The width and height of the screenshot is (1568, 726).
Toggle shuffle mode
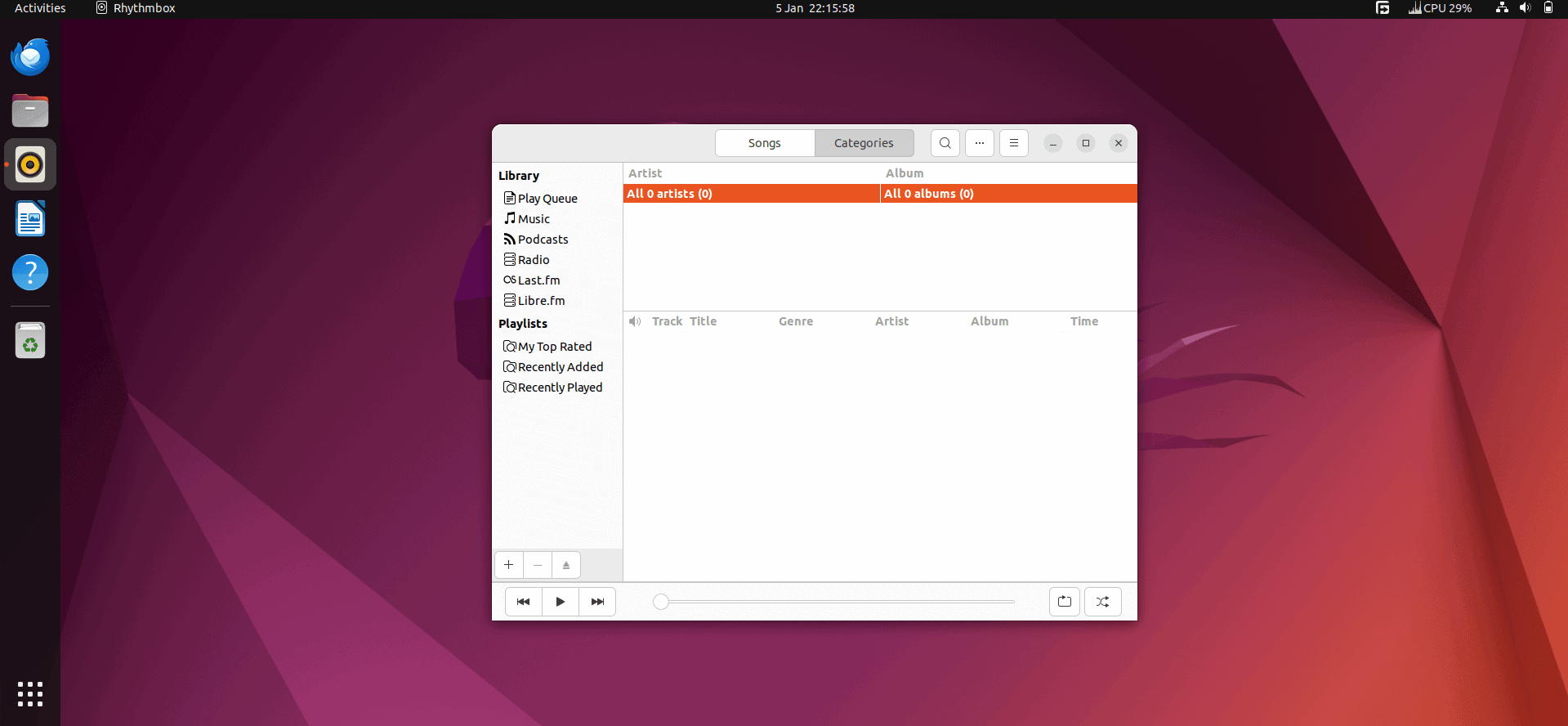click(x=1102, y=602)
